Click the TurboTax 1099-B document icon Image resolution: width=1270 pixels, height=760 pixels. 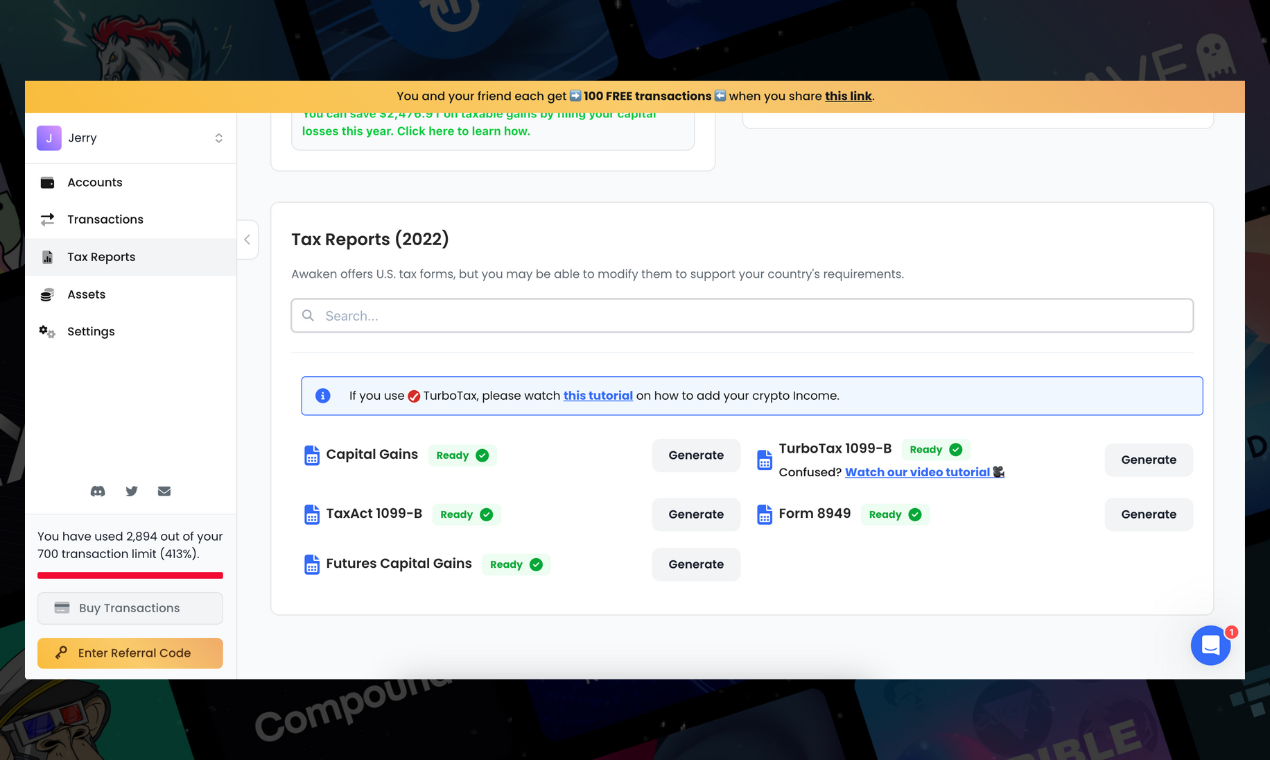pos(764,460)
